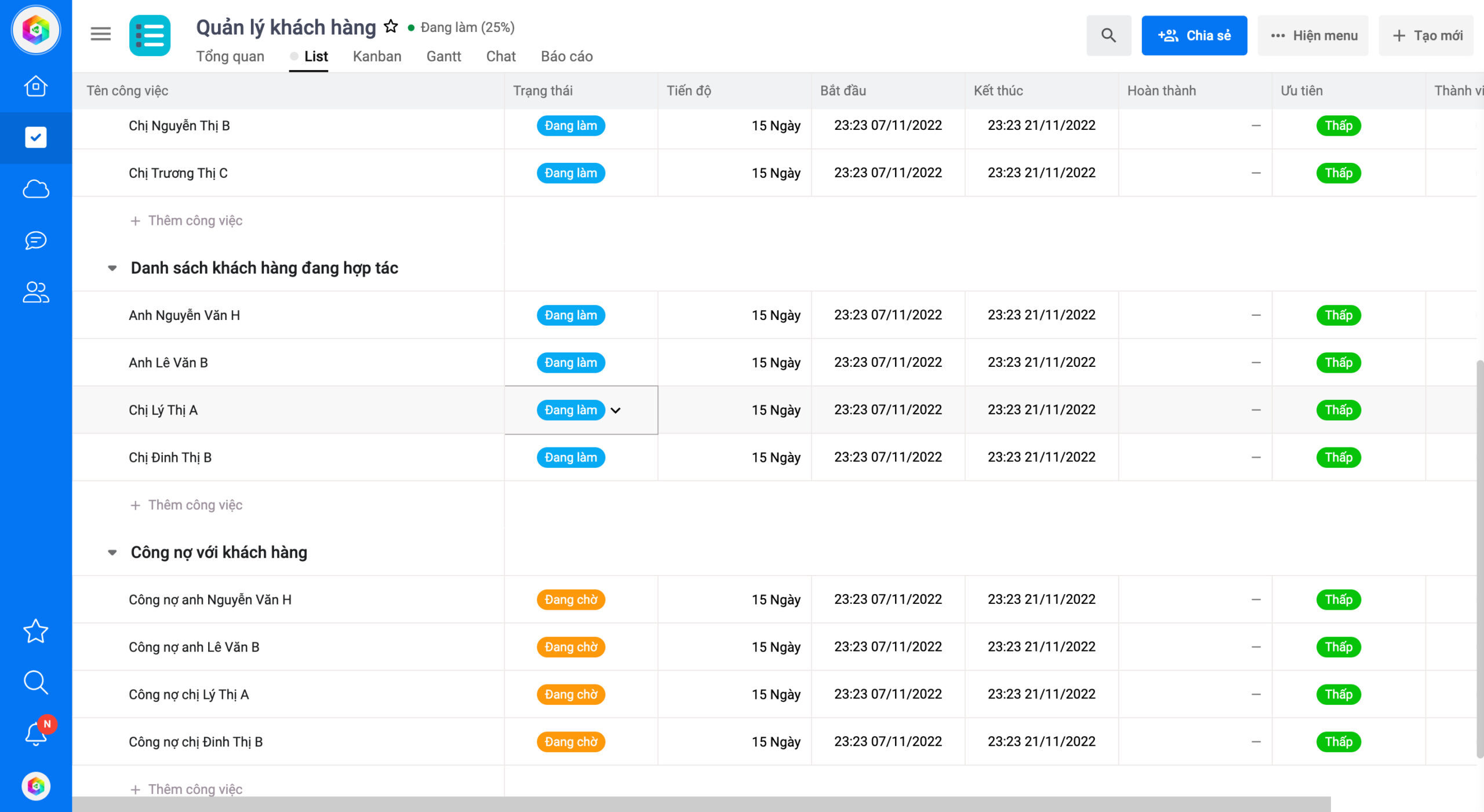The width and height of the screenshot is (1484, 812).
Task: Open the Cloud storage sidebar icon
Action: click(x=36, y=189)
